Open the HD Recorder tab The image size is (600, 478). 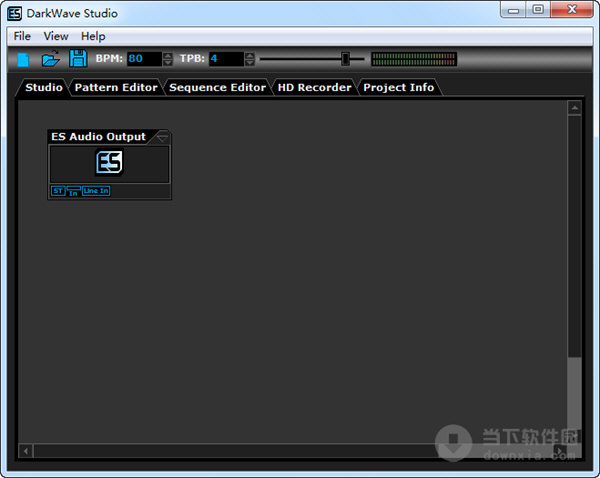(x=314, y=88)
